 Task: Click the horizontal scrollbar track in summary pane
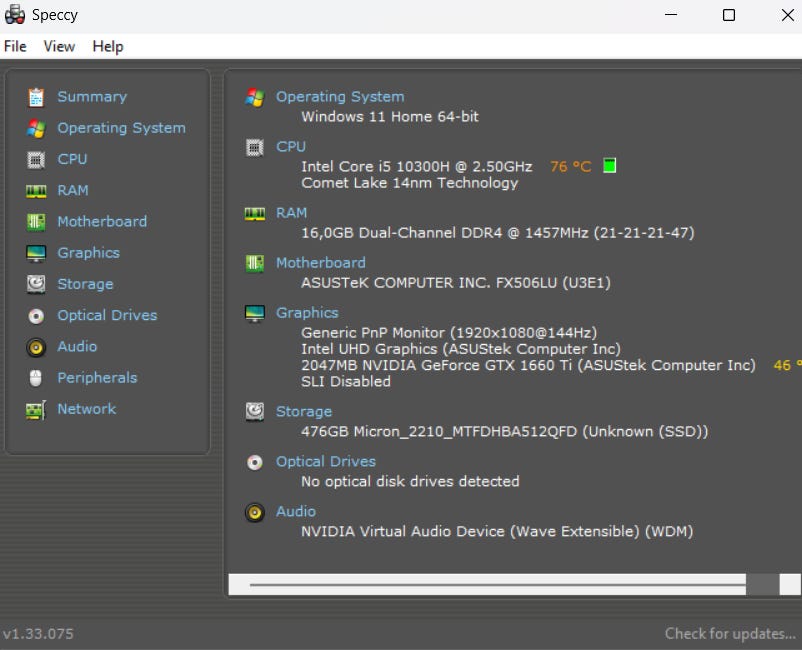tap(497, 585)
